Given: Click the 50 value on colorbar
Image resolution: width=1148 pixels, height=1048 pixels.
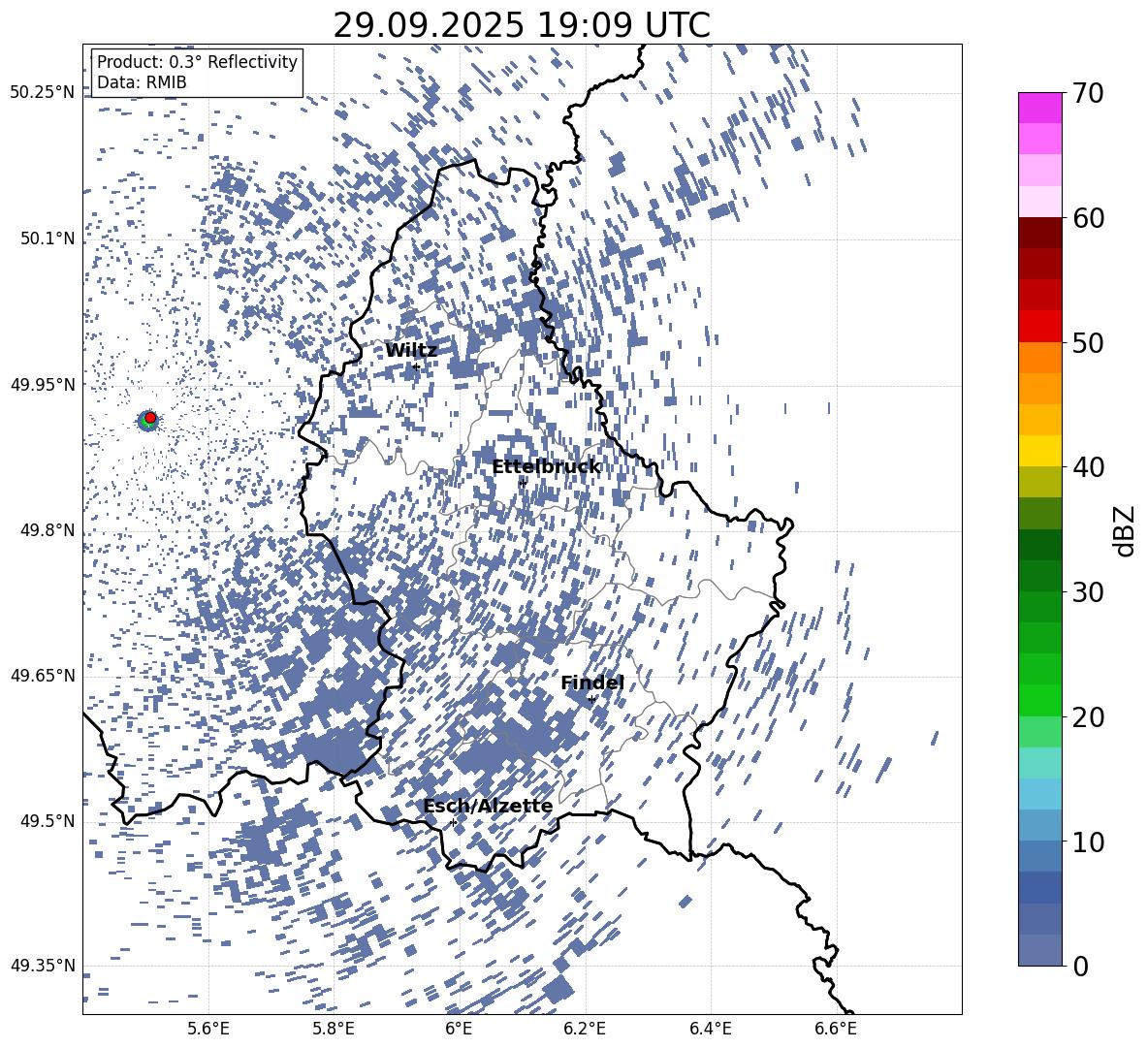Looking at the screenshot, I should pos(1088,343).
